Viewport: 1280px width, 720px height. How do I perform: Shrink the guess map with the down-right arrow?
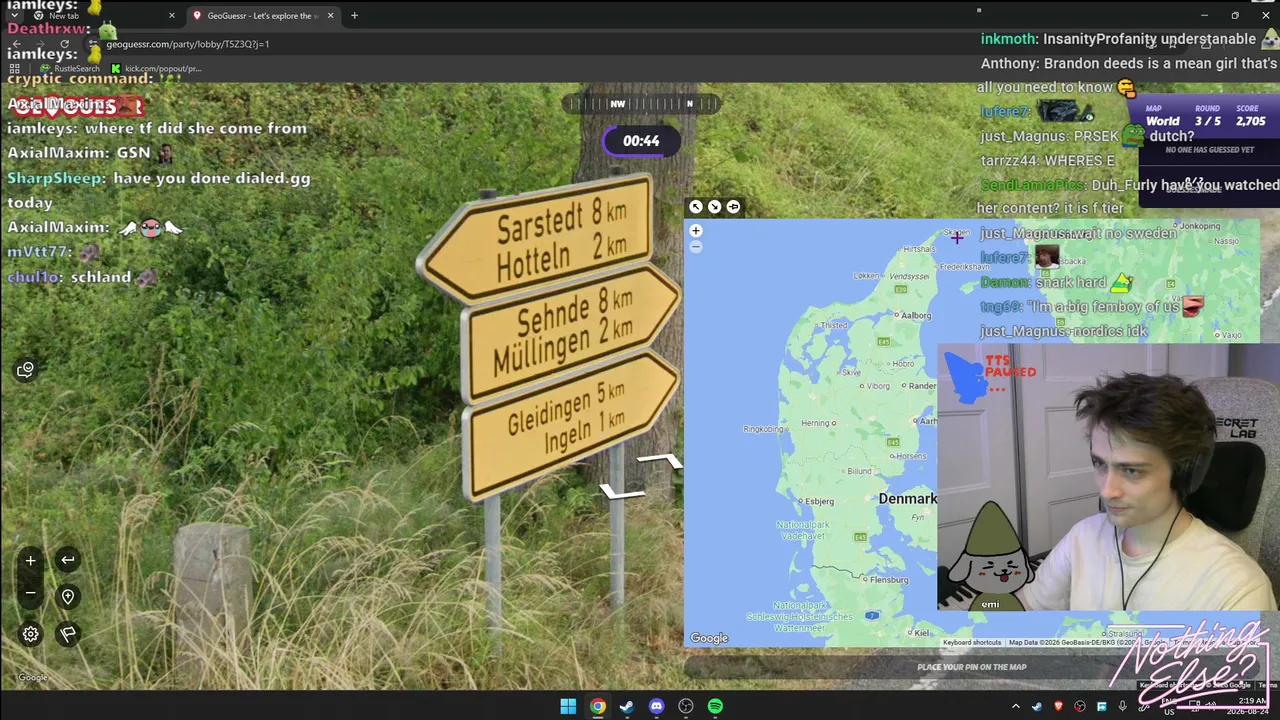pyautogui.click(x=714, y=207)
